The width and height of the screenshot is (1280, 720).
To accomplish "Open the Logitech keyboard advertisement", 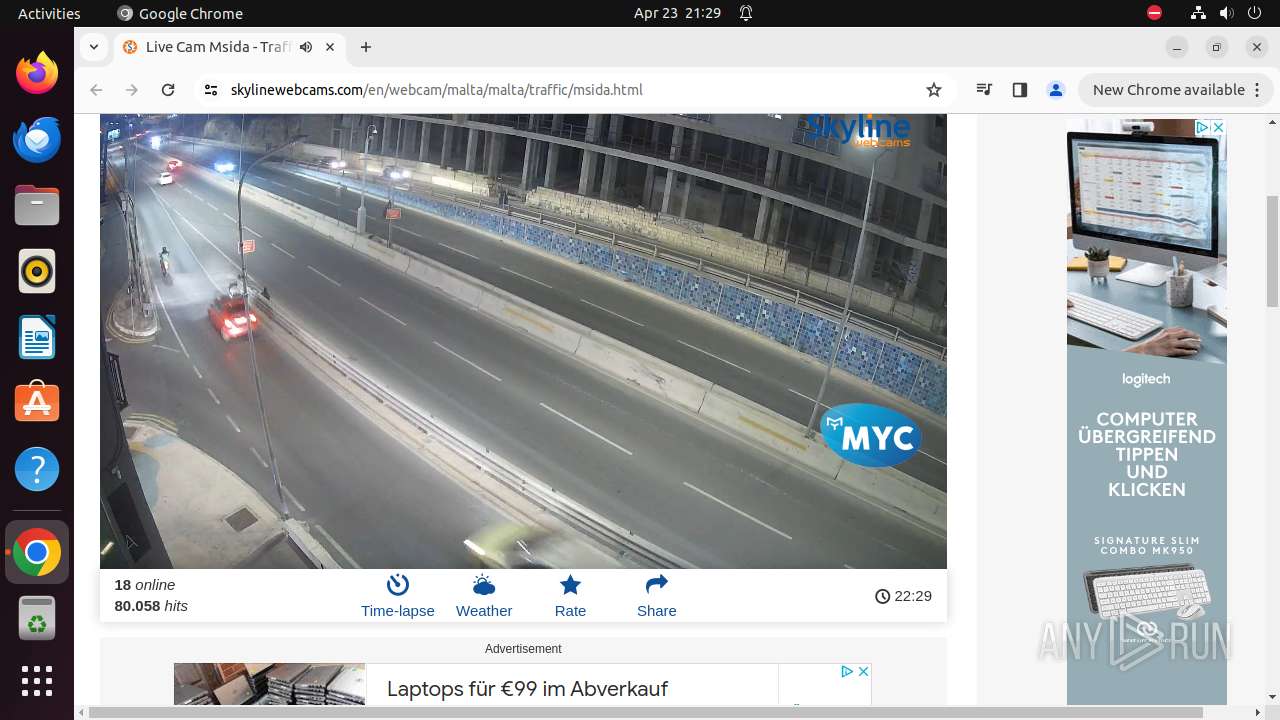I will pyautogui.click(x=1146, y=412).
